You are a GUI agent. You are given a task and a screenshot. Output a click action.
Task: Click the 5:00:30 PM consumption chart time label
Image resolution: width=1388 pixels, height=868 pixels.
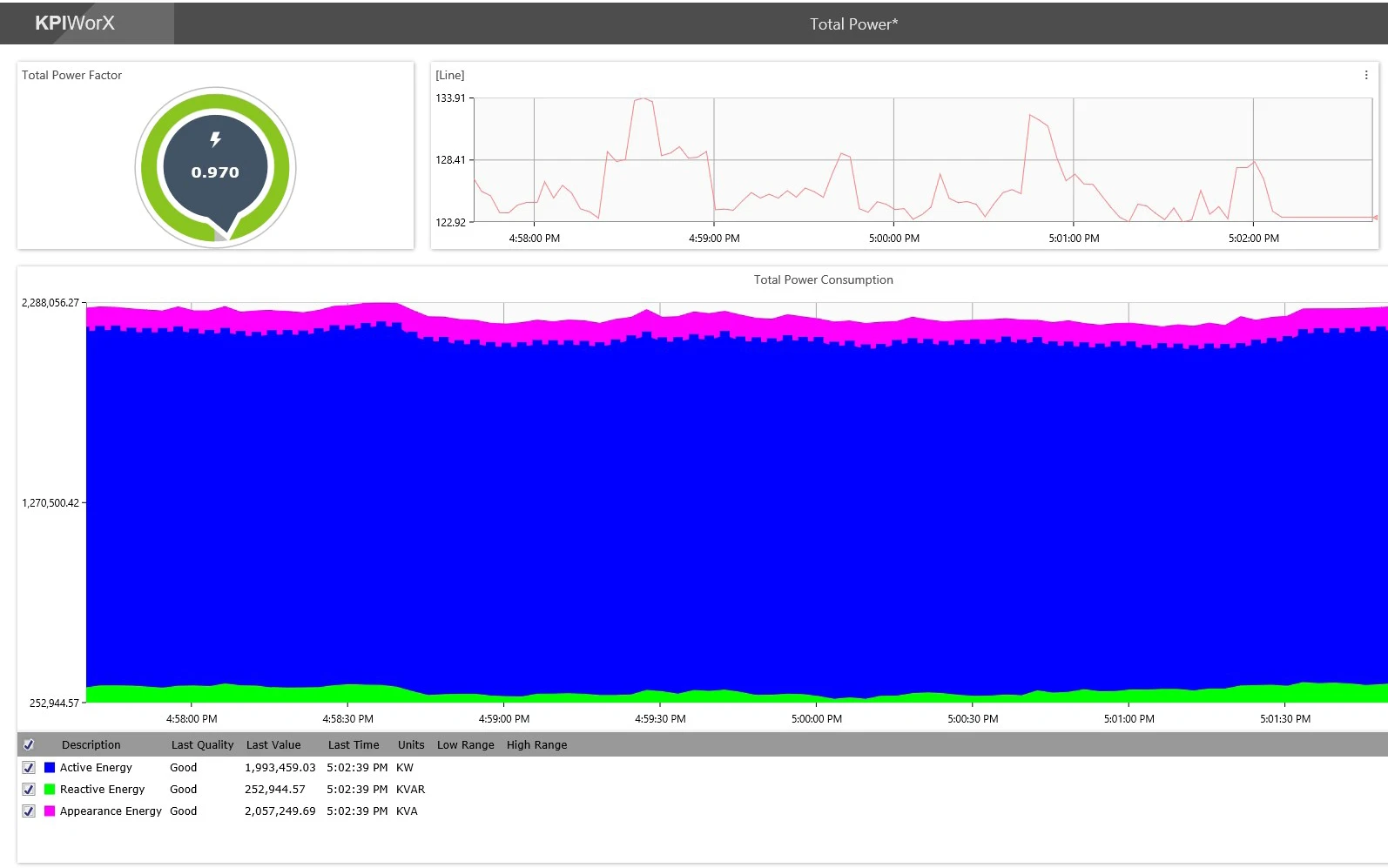(973, 719)
